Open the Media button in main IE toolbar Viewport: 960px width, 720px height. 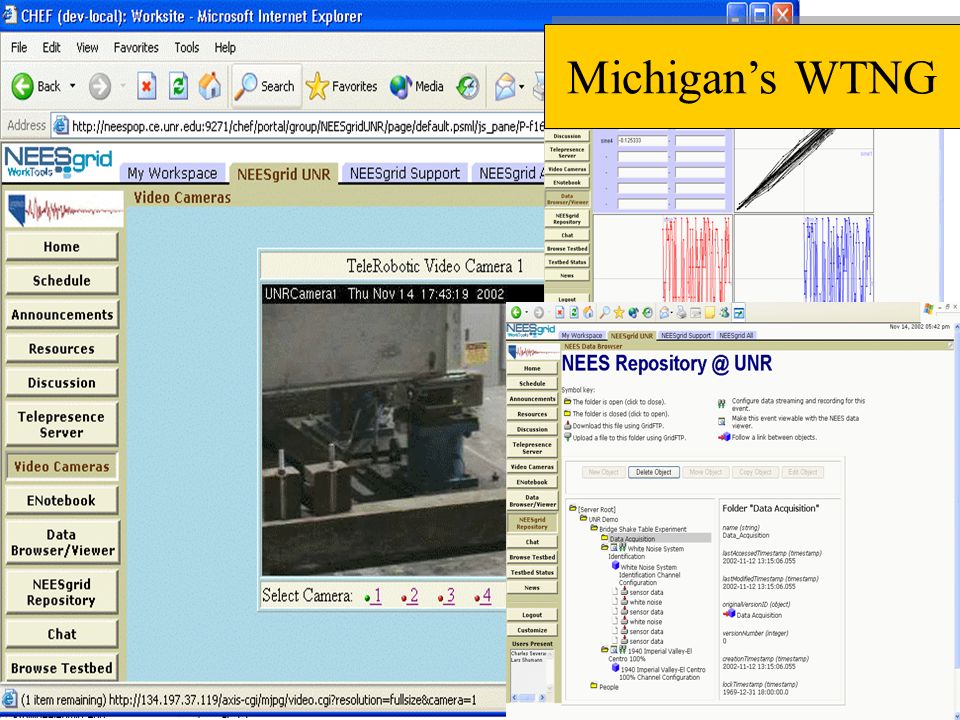click(417, 86)
